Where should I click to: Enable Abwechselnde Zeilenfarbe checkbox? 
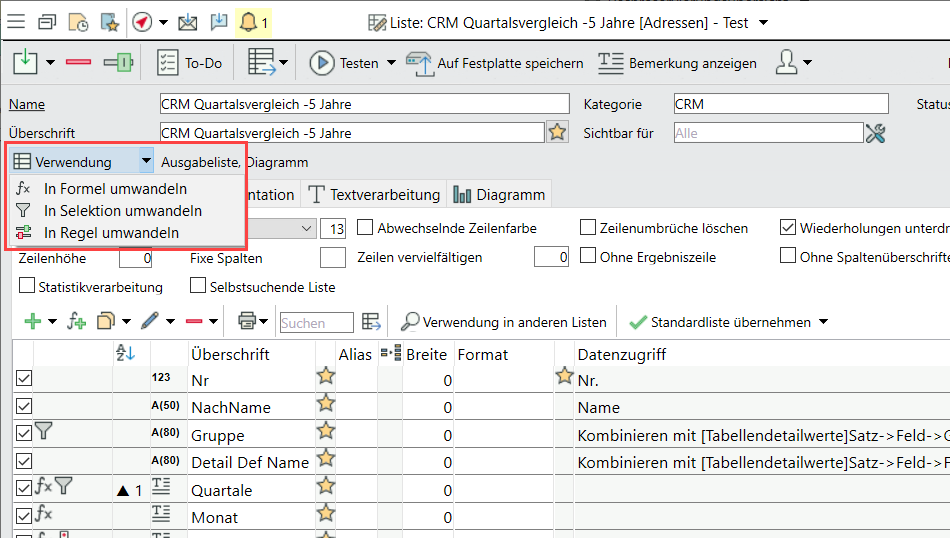(x=366, y=228)
